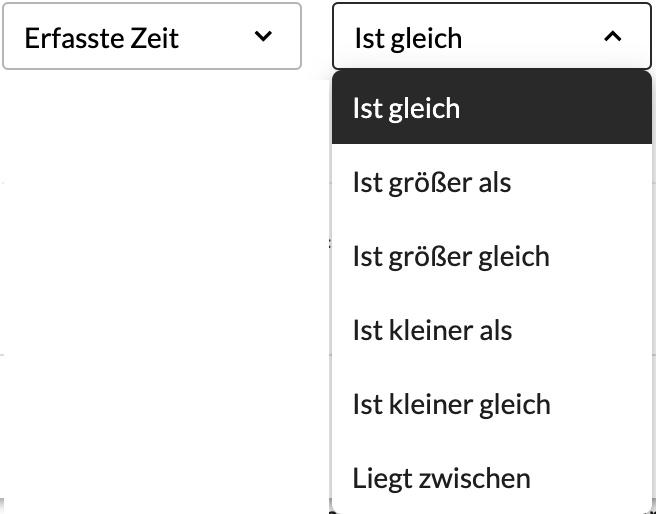Set operator to less than (kleiner als)
This screenshot has height=514, width=656.
(x=492, y=330)
